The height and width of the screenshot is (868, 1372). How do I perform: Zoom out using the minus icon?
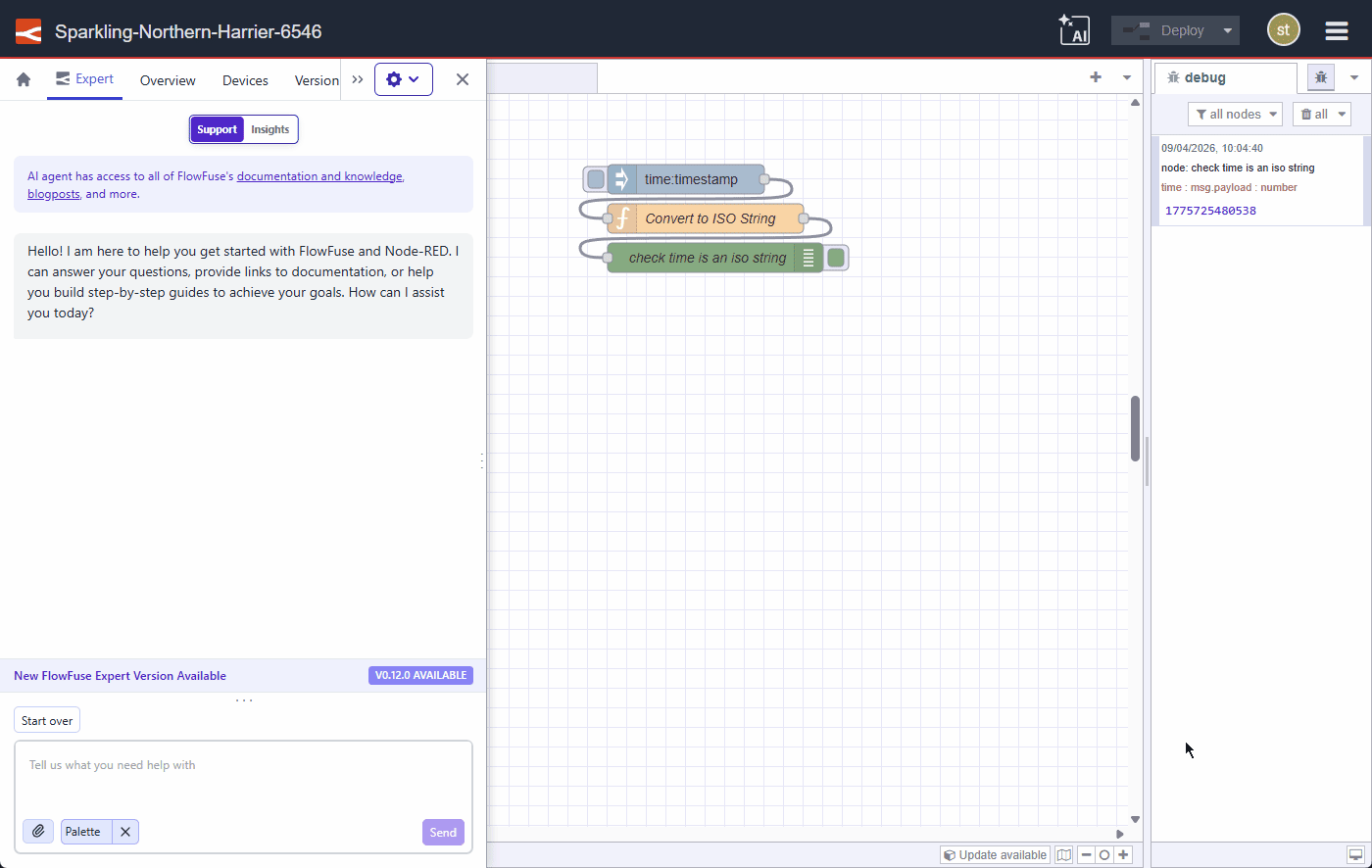[1086, 854]
